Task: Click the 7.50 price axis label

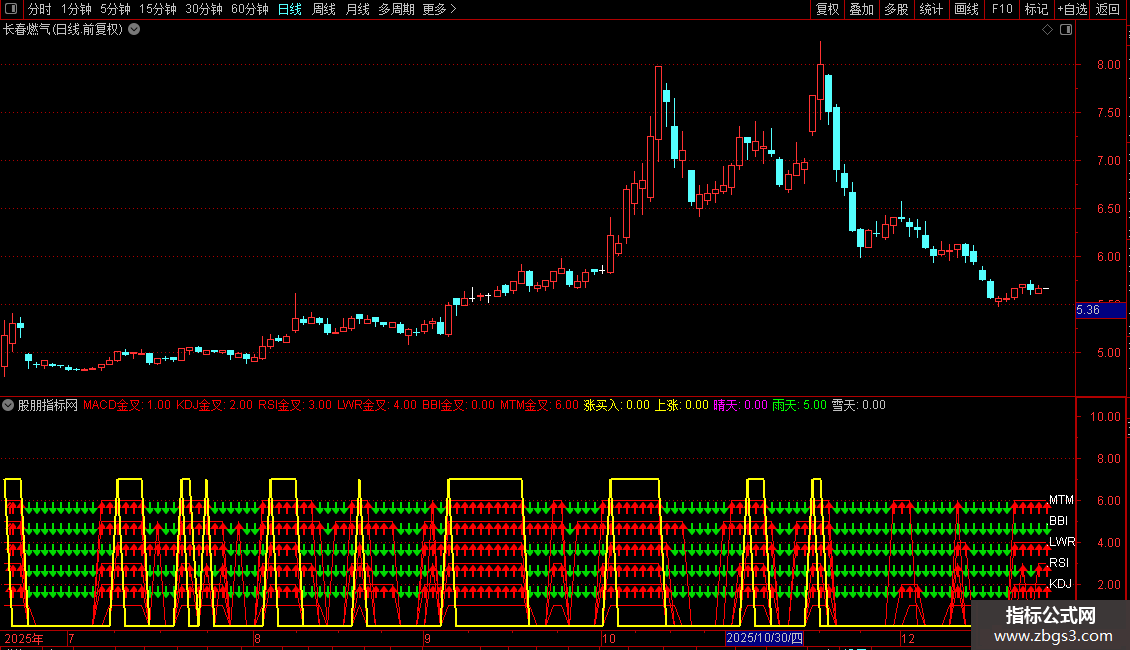Action: pyautogui.click(x=1108, y=113)
